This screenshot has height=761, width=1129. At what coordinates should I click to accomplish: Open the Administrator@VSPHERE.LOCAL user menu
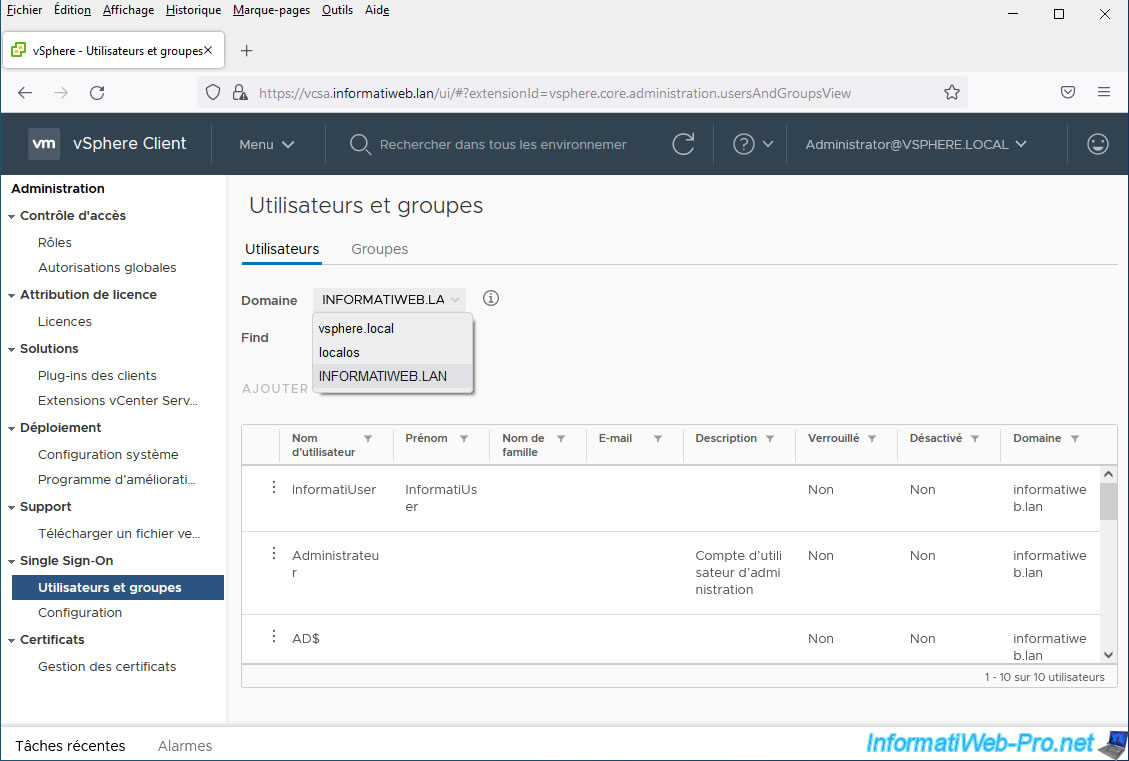point(916,145)
